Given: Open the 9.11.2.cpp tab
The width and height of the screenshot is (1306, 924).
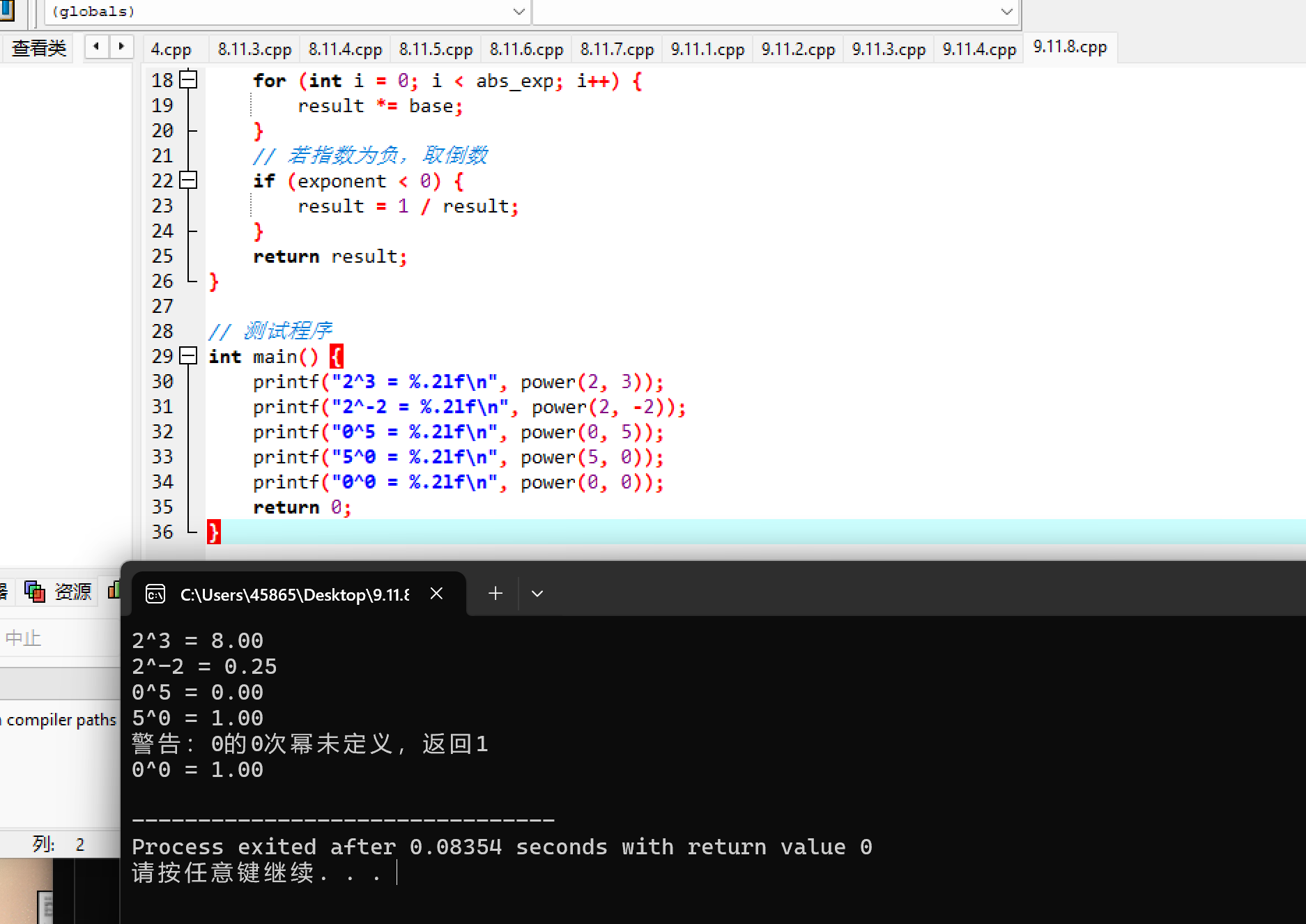Looking at the screenshot, I should (x=798, y=49).
